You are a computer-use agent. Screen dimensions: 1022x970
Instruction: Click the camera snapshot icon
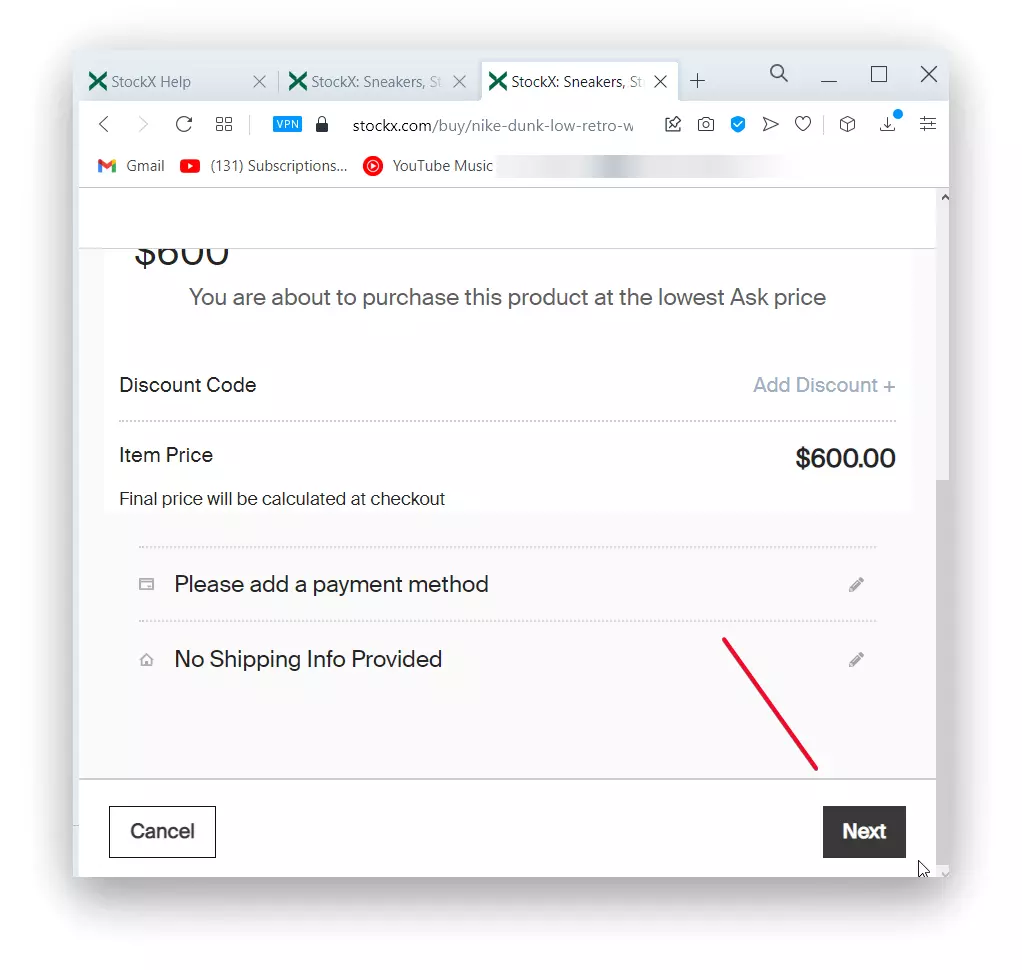coord(705,124)
